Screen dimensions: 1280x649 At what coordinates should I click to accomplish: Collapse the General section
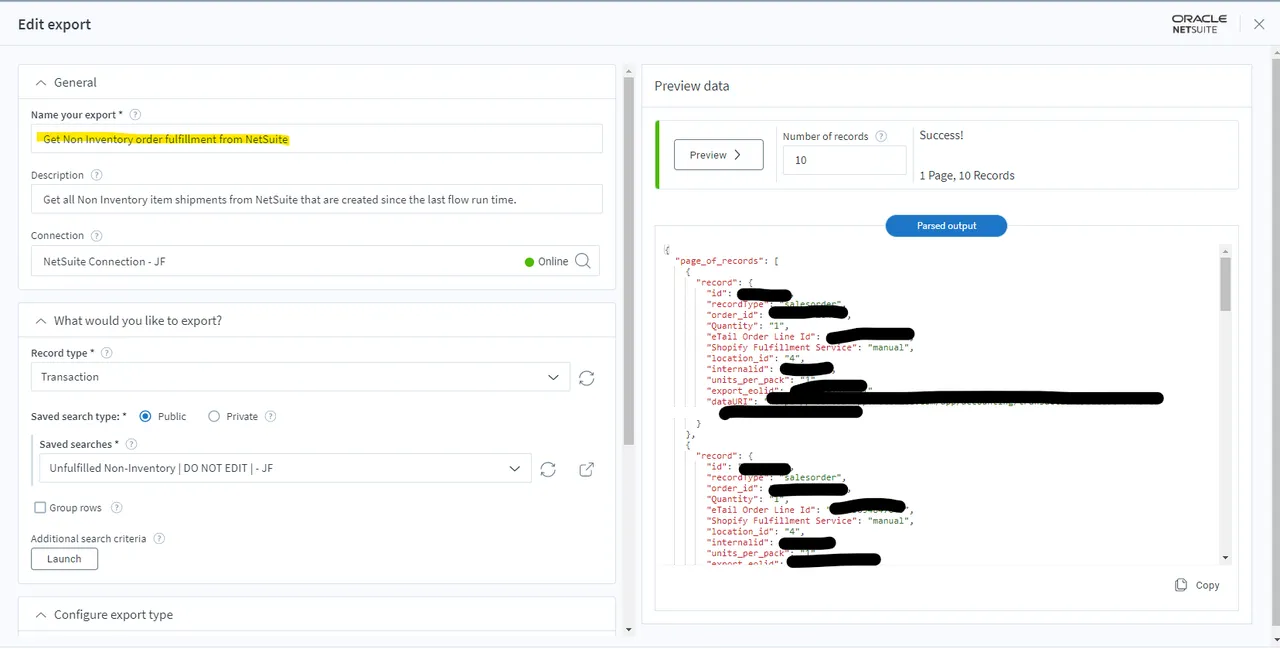[x=41, y=83]
